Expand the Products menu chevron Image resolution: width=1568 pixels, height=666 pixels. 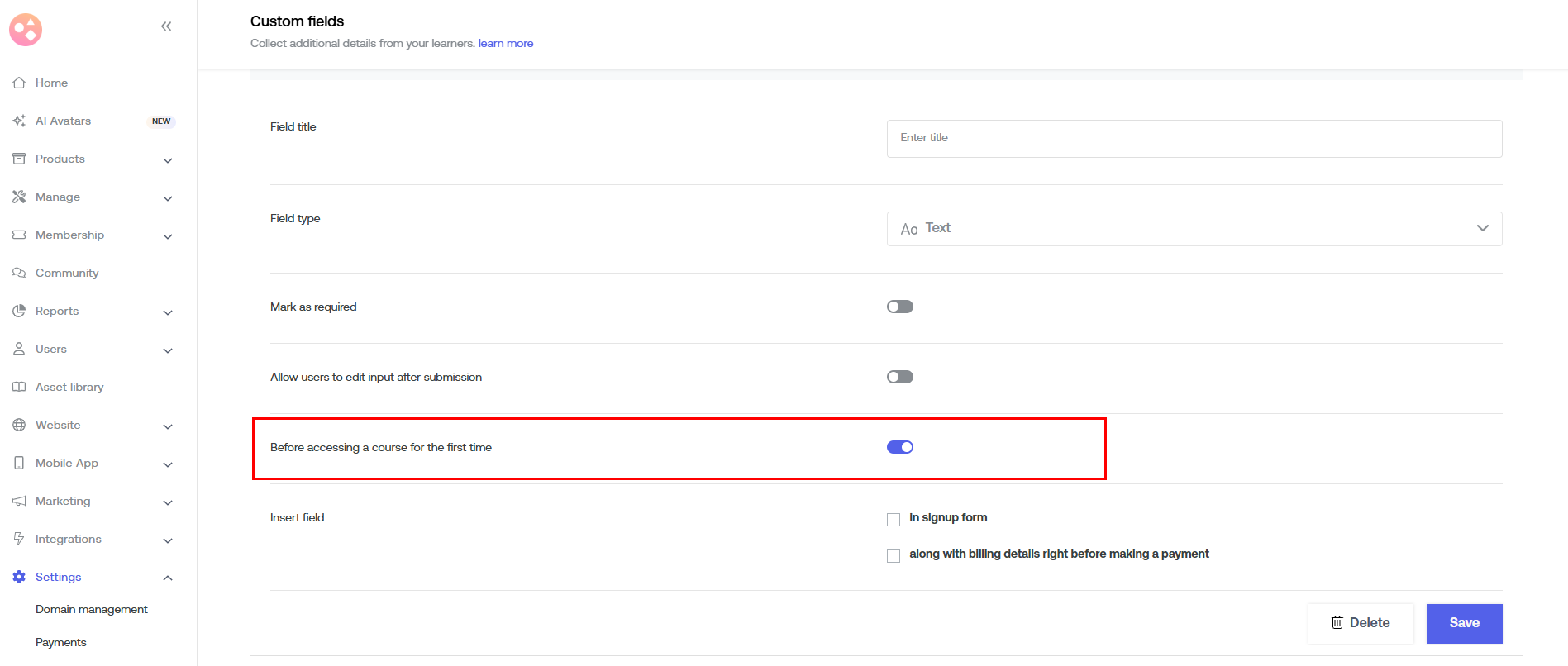pos(168,160)
